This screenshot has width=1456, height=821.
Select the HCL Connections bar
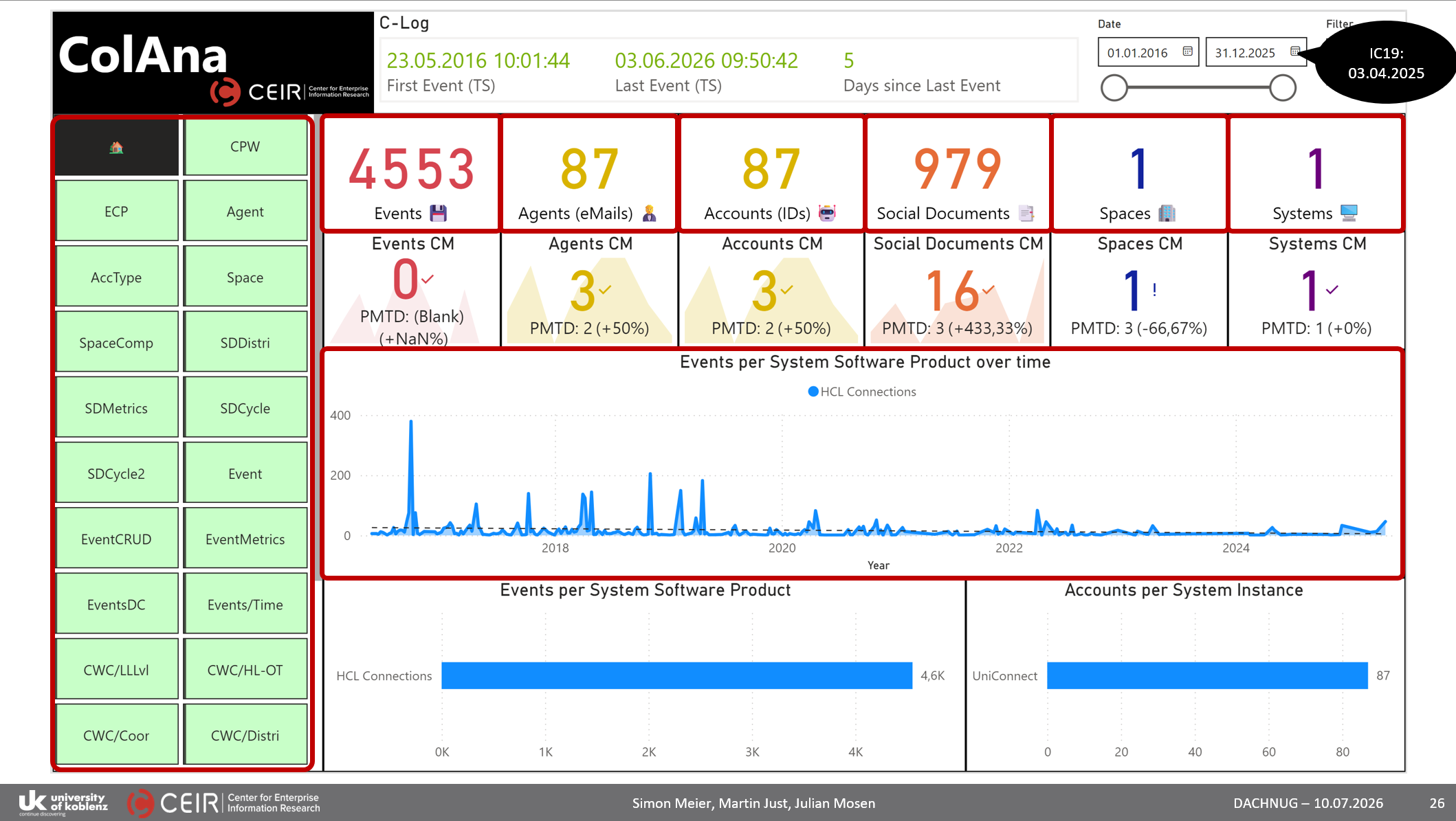click(677, 675)
